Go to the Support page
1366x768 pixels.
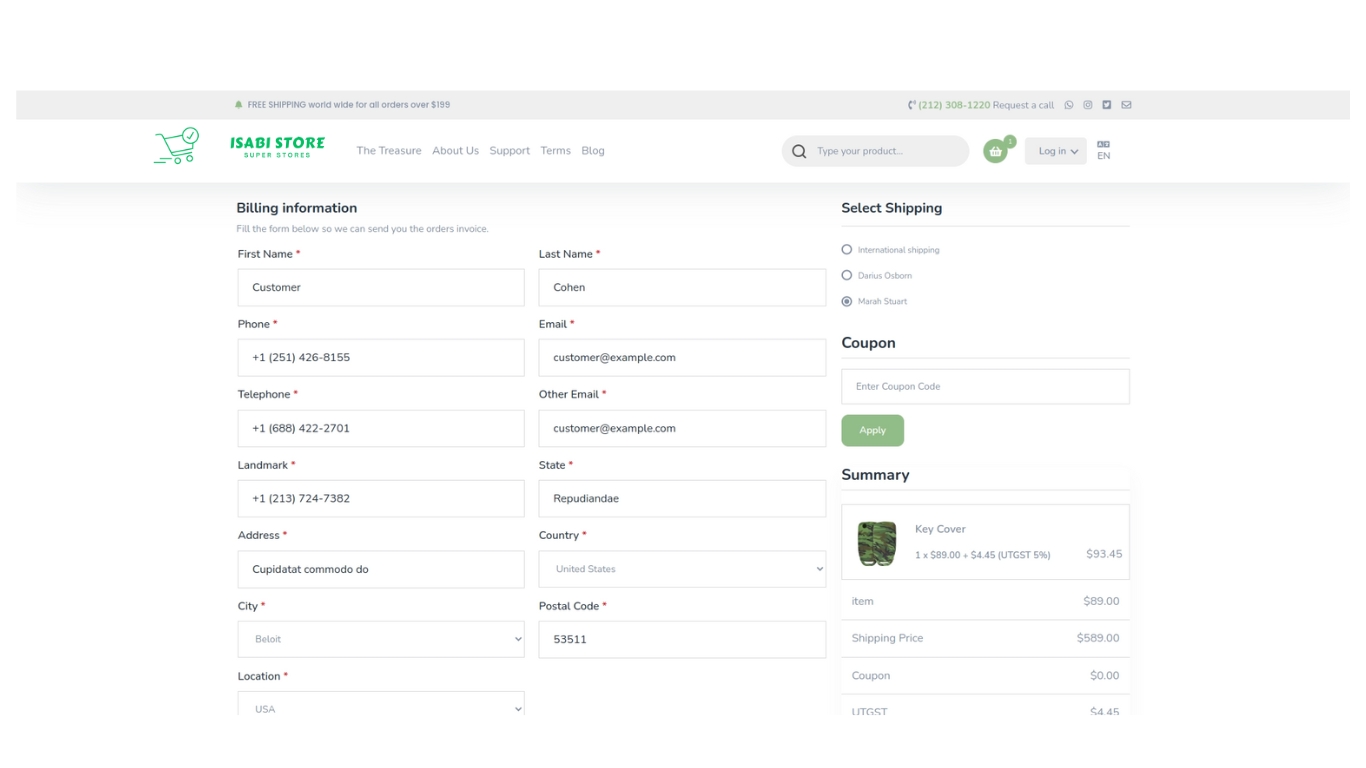509,151
